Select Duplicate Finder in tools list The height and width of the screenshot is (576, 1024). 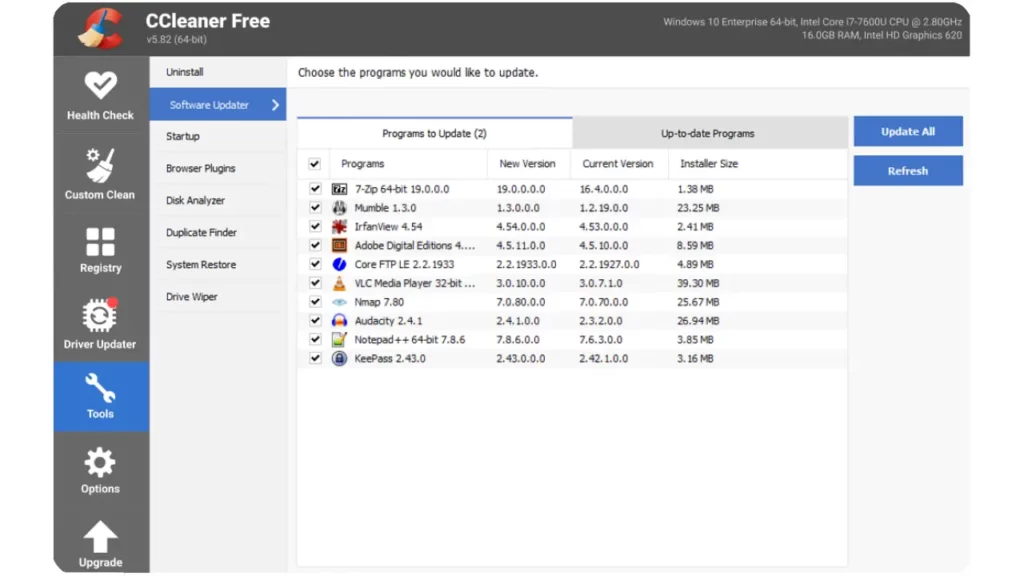201,233
